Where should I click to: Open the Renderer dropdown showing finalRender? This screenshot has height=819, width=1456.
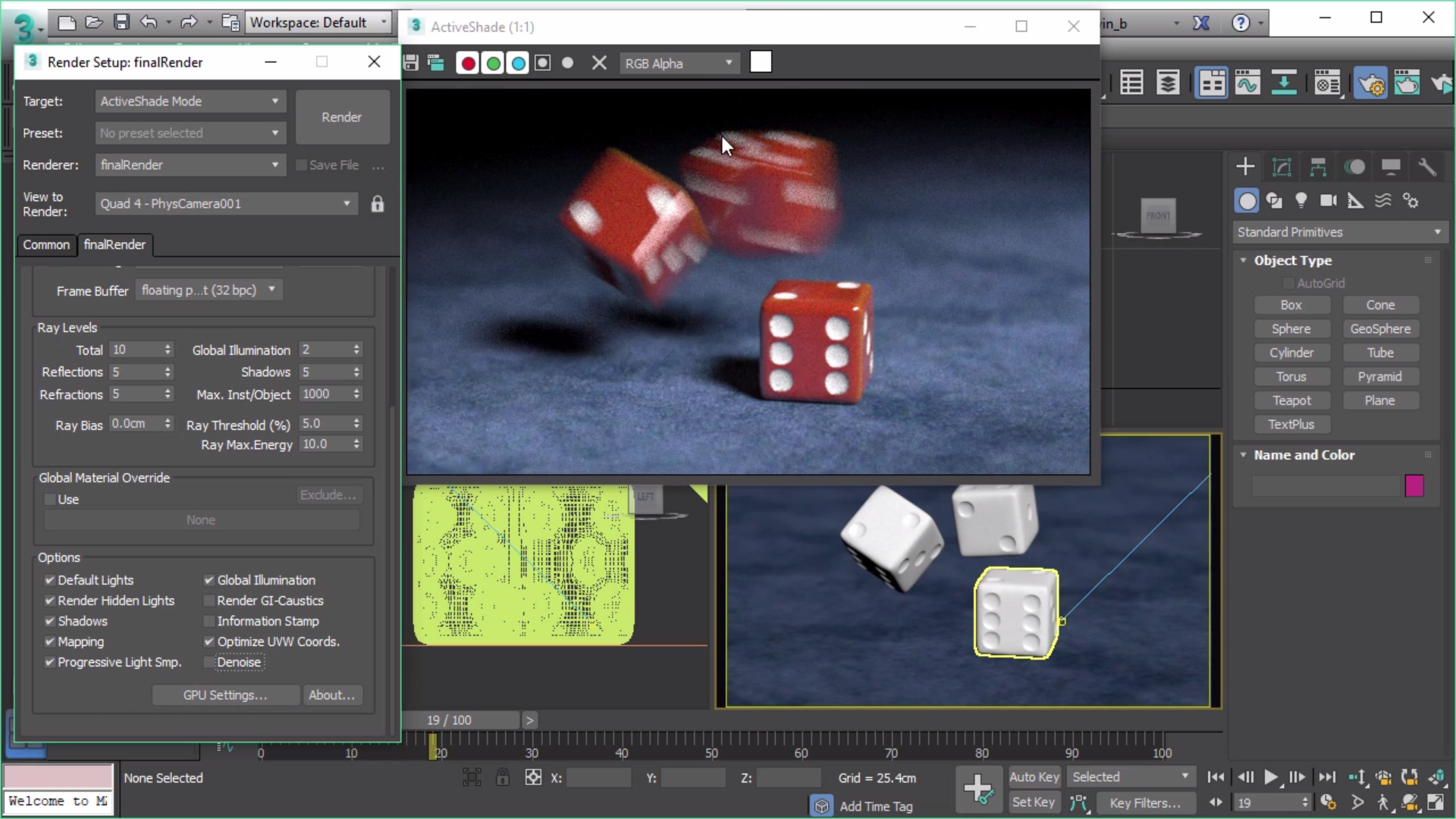[190, 165]
